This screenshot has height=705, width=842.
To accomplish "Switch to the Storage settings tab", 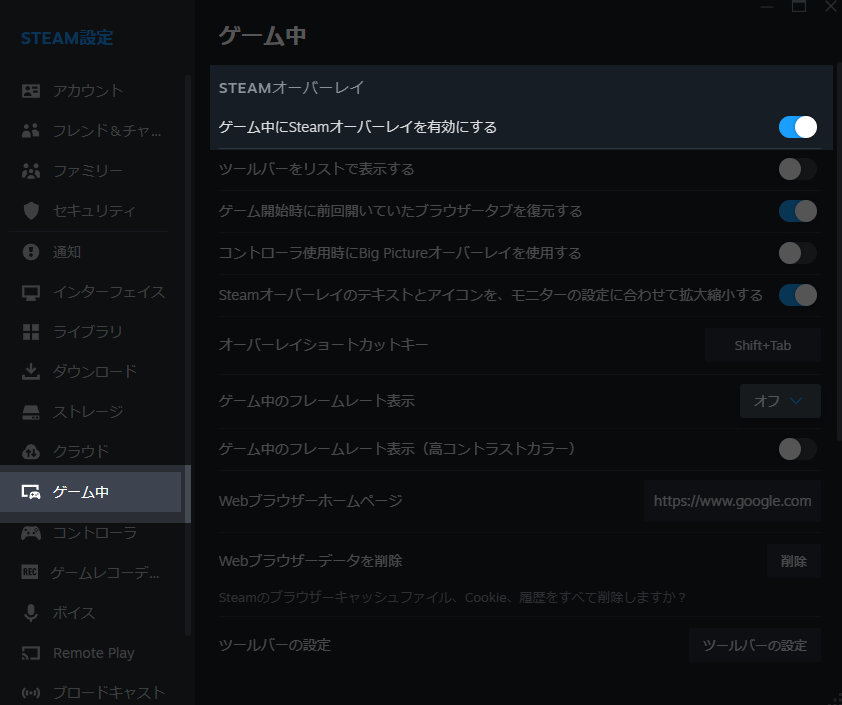I will pyautogui.click(x=88, y=412).
